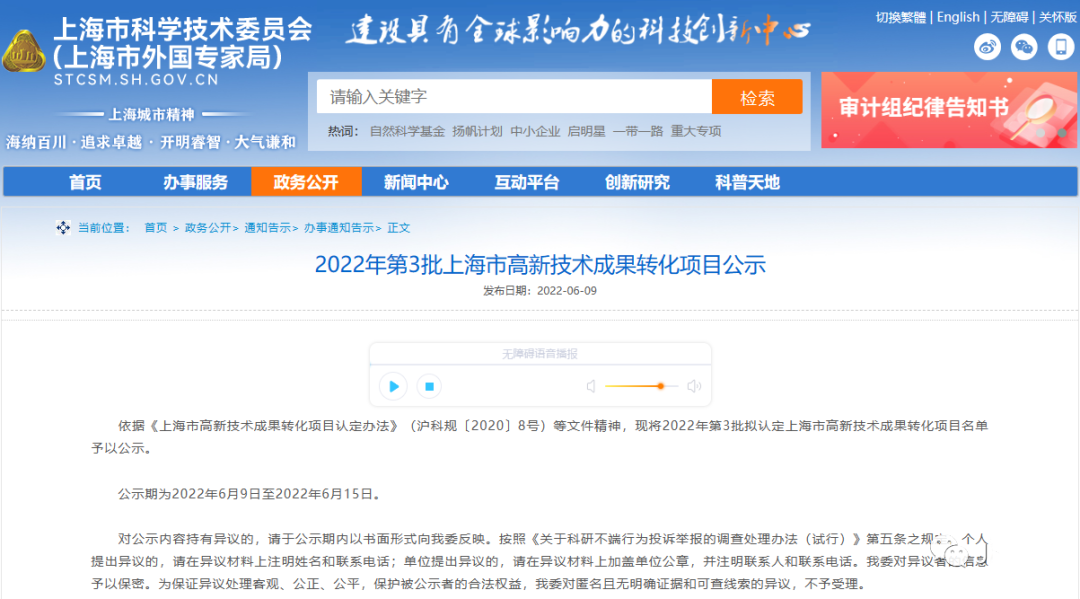Go to the 科普天地 tab
The height and width of the screenshot is (599, 1080).
click(x=747, y=182)
